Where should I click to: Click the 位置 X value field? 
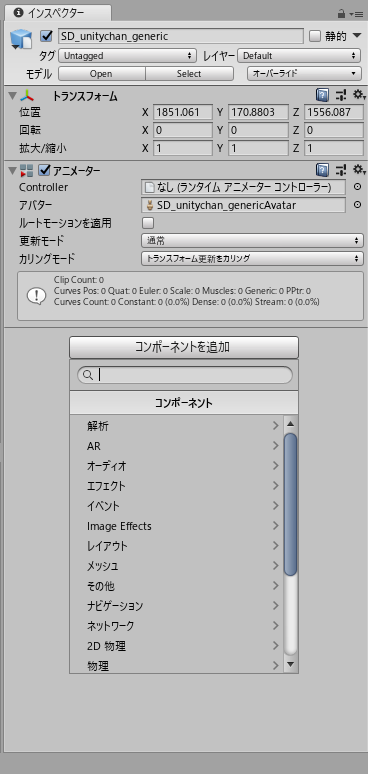tap(183, 112)
